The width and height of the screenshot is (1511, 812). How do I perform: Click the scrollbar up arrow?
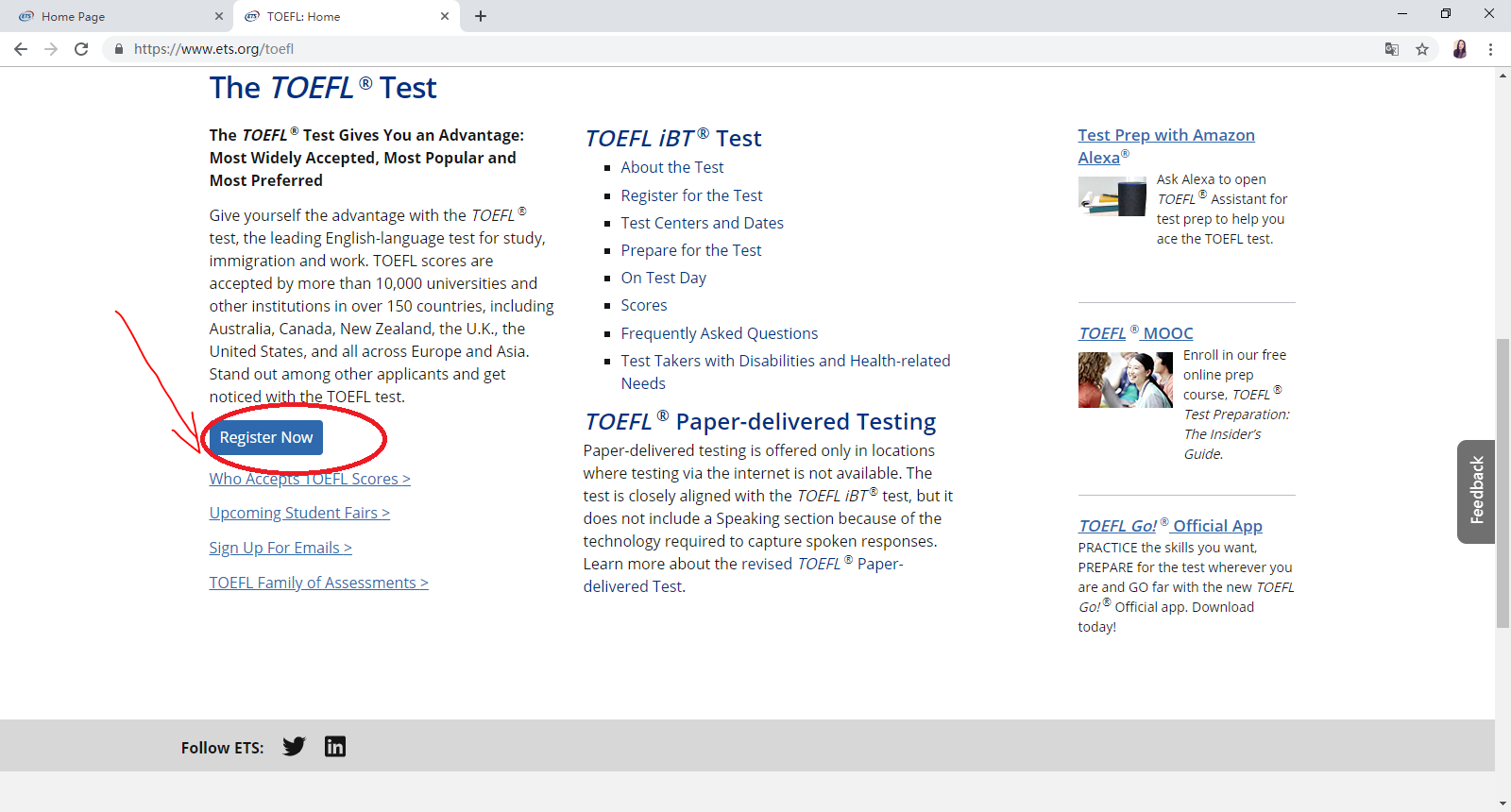(1503, 75)
